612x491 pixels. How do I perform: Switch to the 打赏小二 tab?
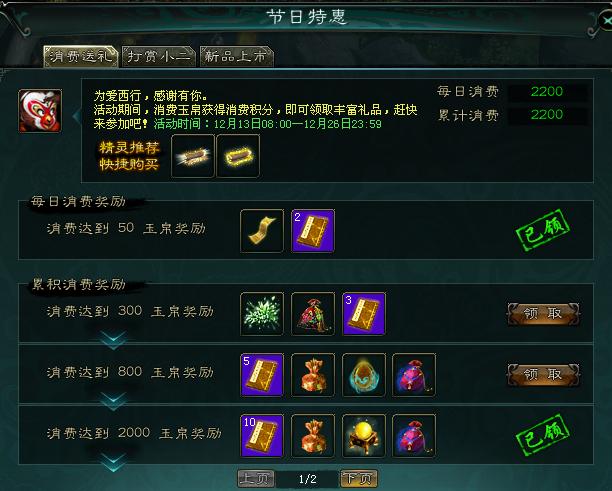tap(159, 57)
